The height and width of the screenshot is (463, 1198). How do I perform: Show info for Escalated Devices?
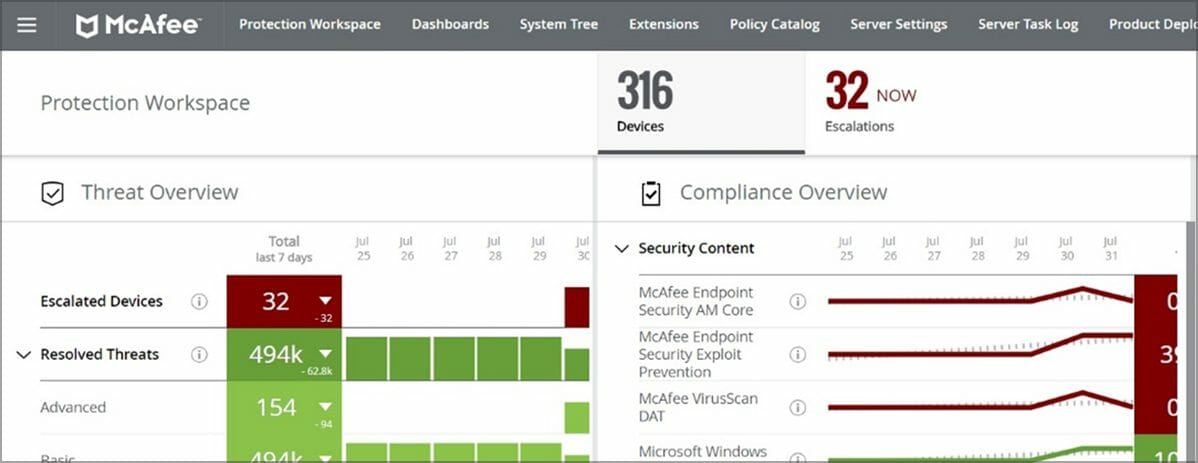click(199, 302)
